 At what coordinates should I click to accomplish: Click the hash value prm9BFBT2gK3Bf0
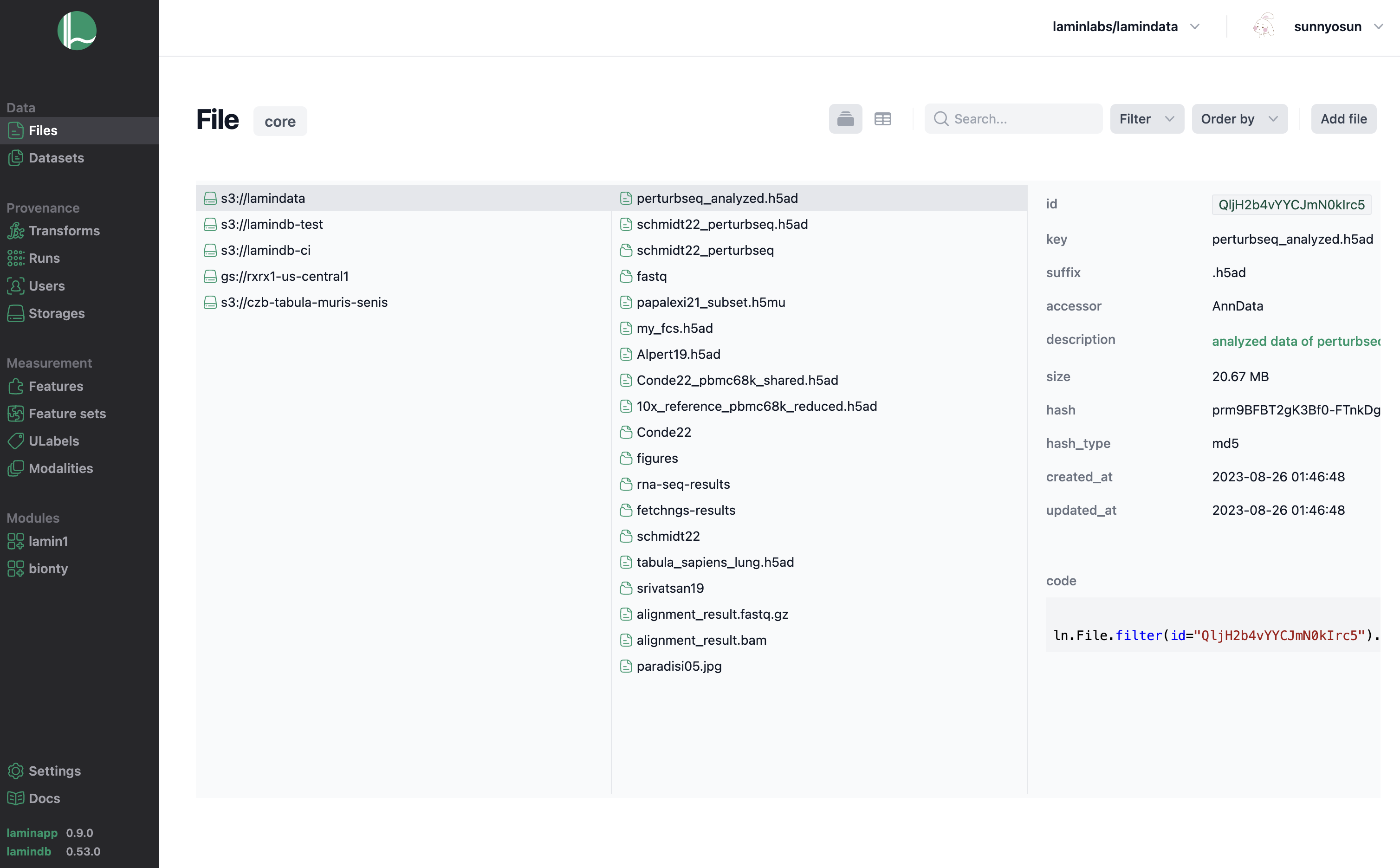coord(1296,410)
